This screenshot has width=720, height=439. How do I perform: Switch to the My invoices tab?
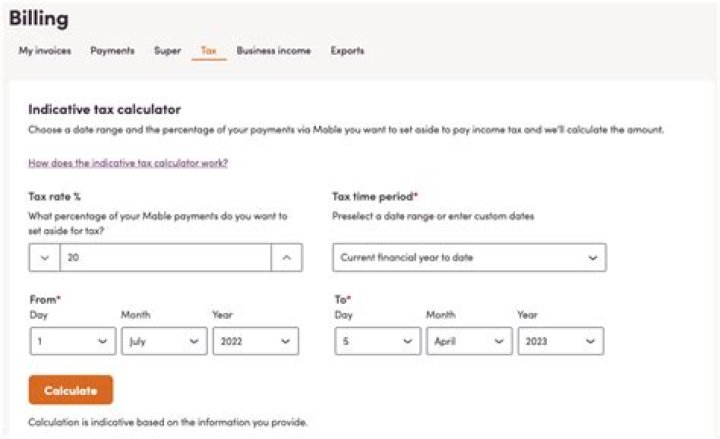pos(45,50)
